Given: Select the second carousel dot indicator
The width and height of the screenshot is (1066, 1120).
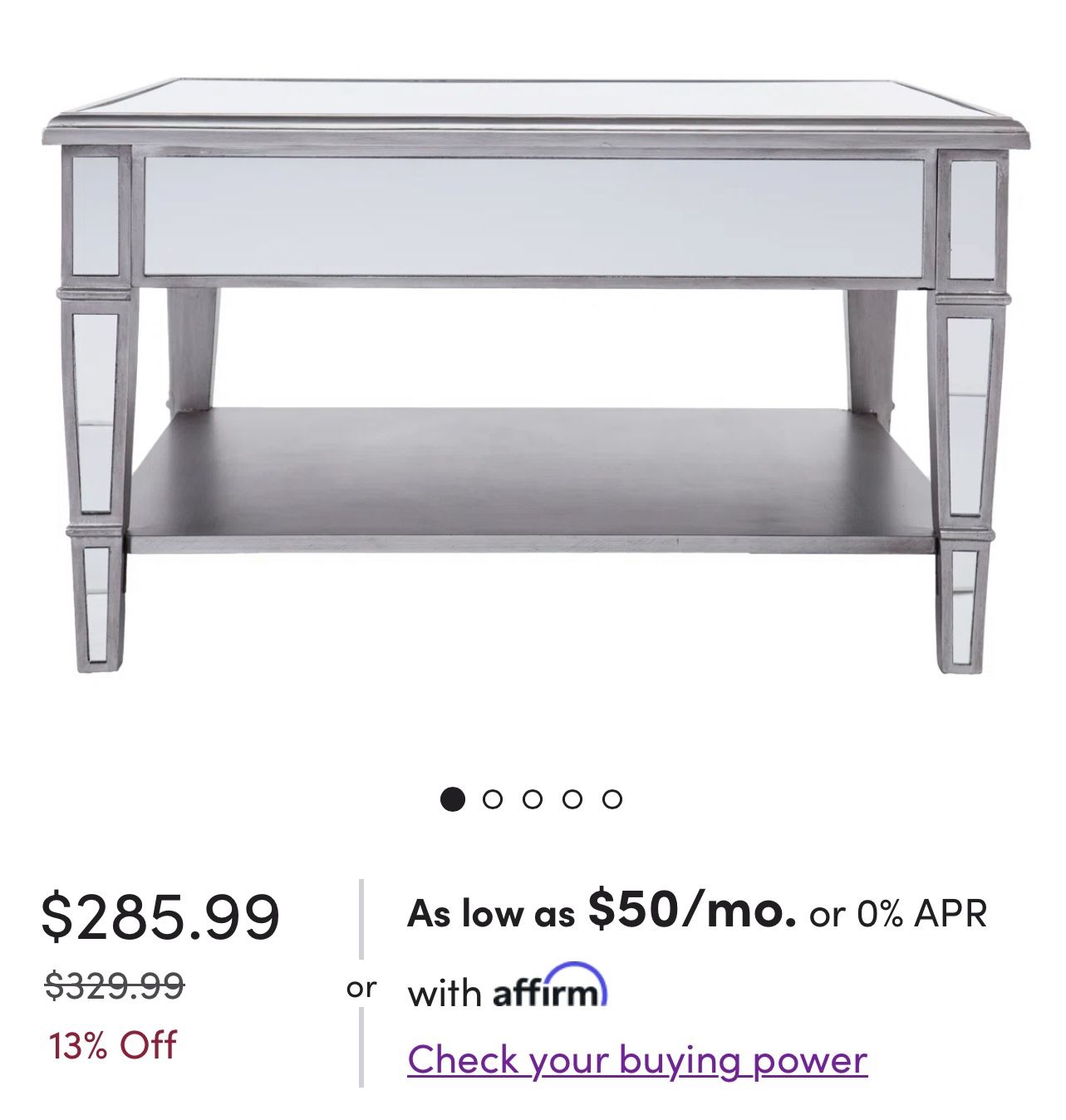Looking at the screenshot, I should pos(494,800).
